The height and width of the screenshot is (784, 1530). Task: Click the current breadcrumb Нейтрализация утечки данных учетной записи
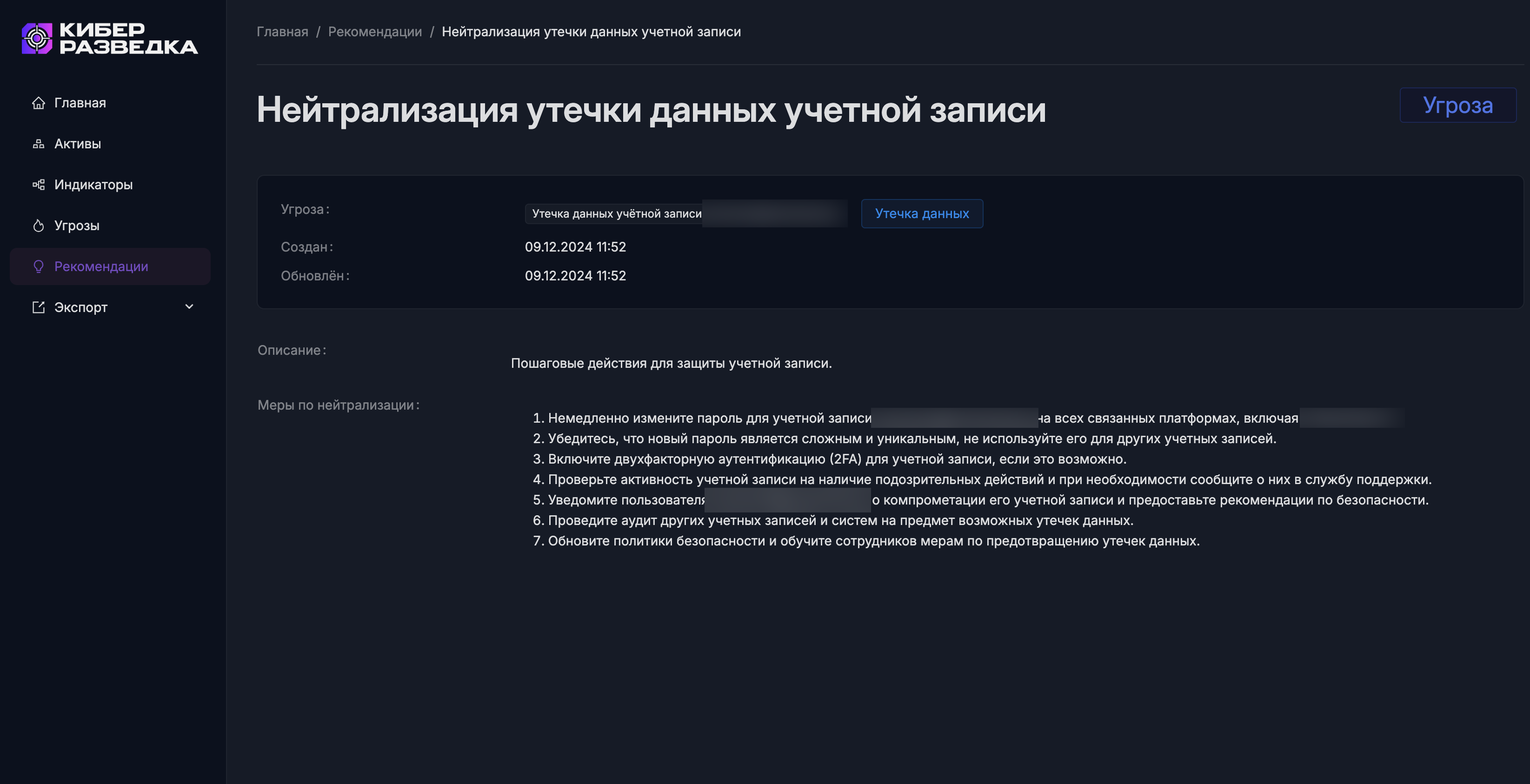pos(591,32)
